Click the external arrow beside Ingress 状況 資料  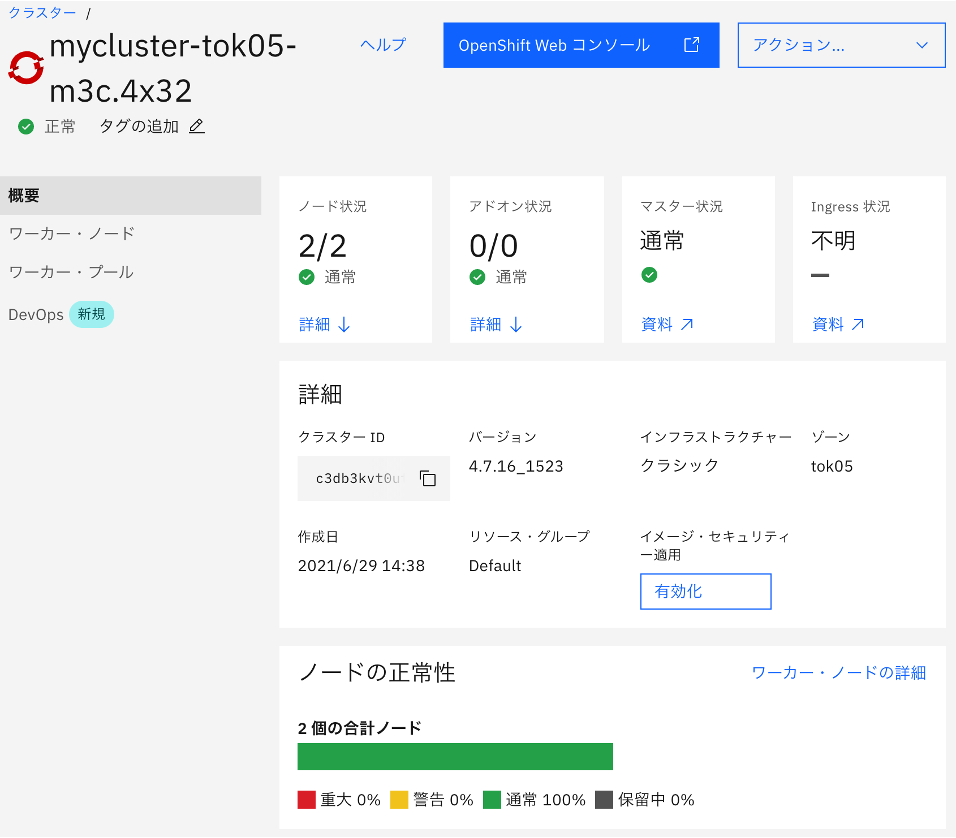[x=857, y=324]
